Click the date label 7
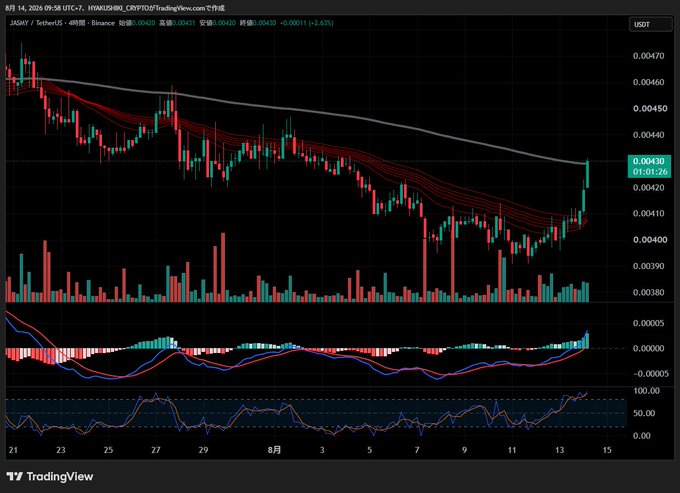The image size is (680, 493). pyautogui.click(x=417, y=450)
